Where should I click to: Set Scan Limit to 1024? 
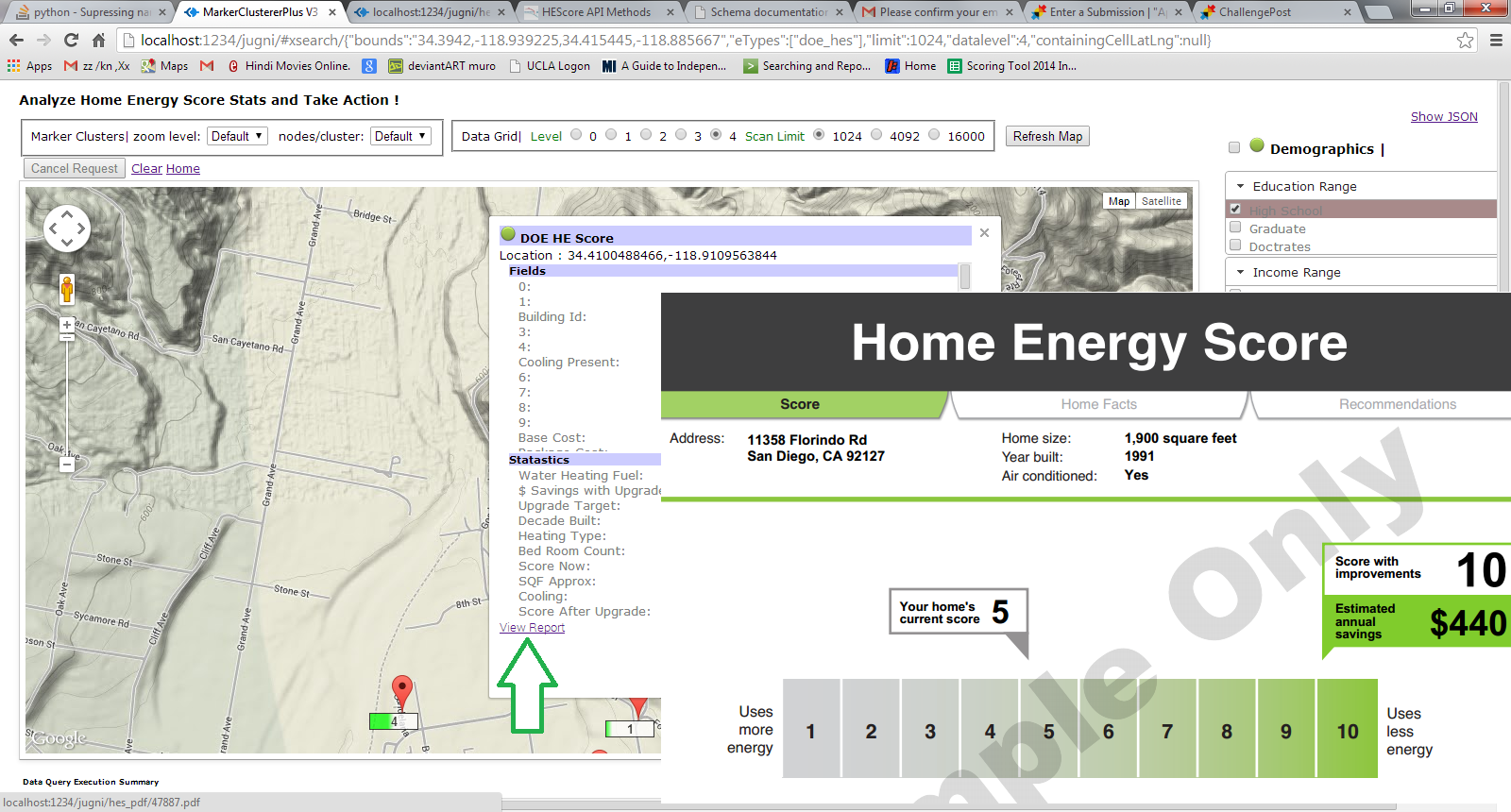(x=819, y=135)
